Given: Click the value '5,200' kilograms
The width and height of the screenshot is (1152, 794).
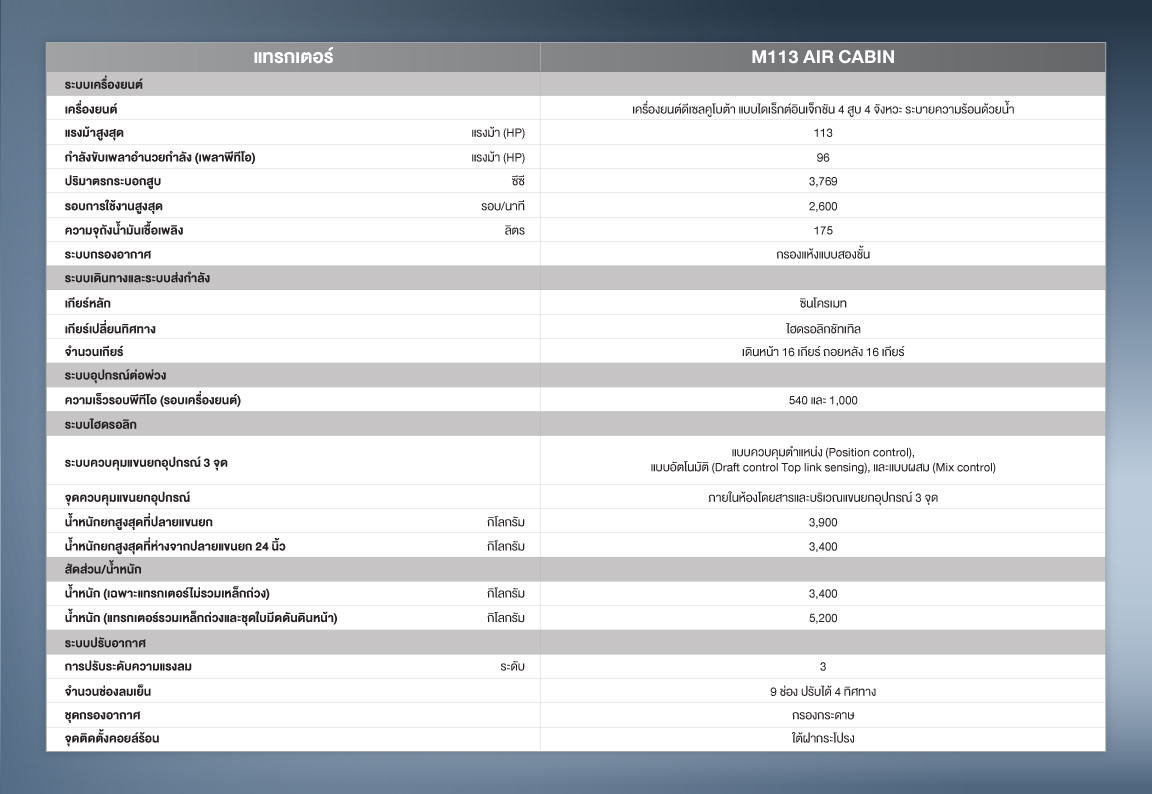Looking at the screenshot, I should [x=823, y=618].
